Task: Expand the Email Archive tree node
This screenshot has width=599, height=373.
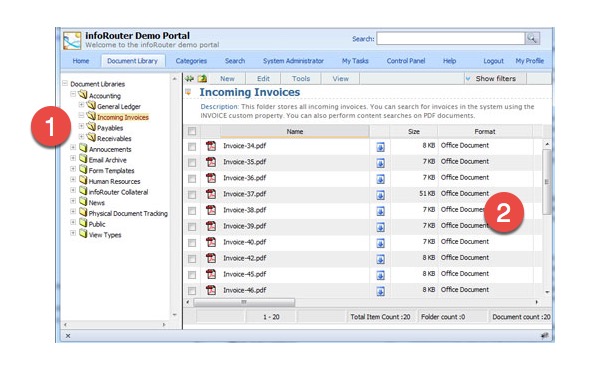Action: coord(73,158)
